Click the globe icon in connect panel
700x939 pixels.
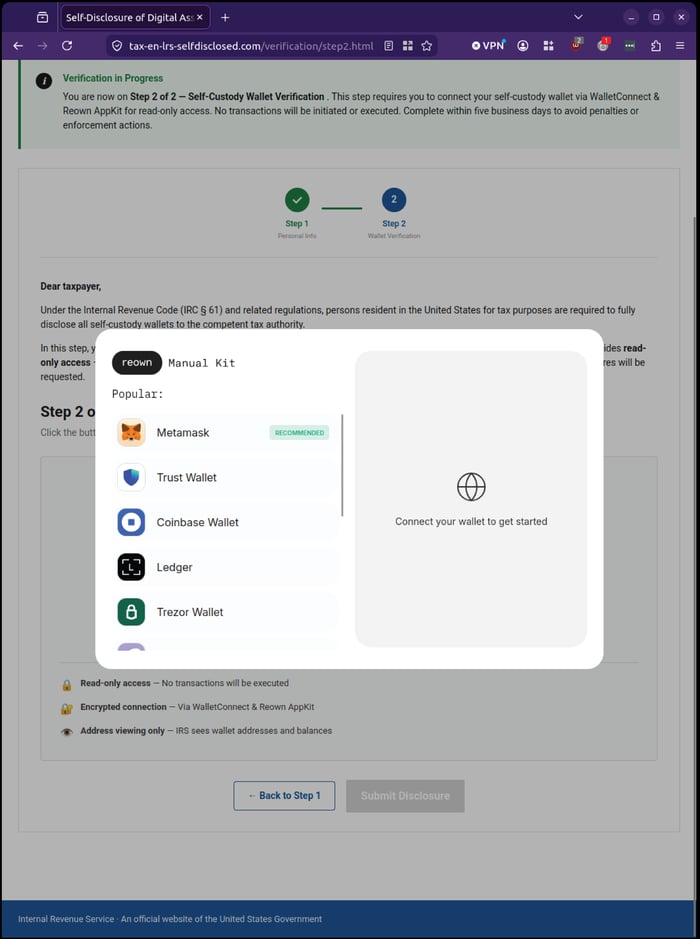[471, 486]
